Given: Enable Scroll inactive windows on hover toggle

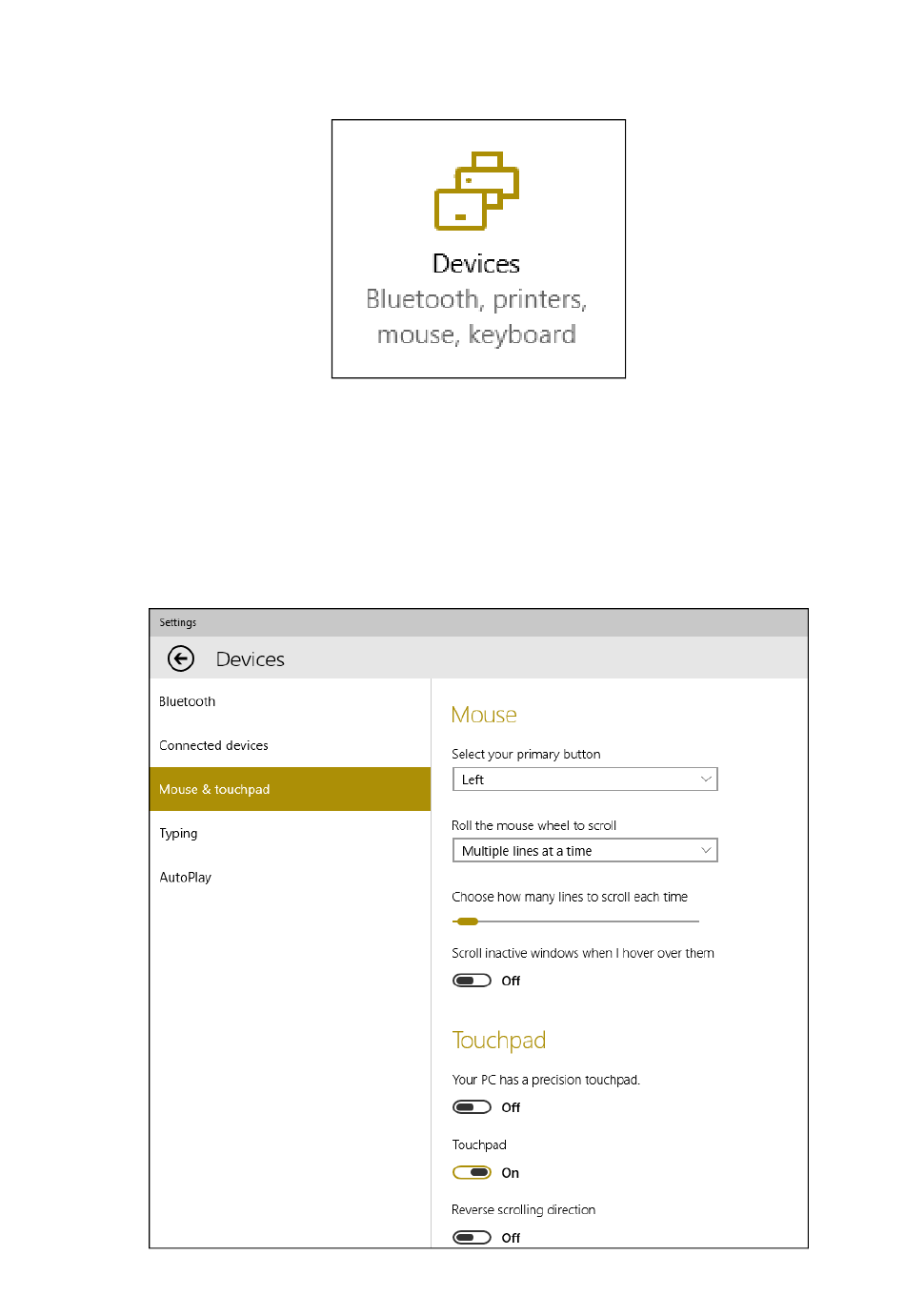Looking at the screenshot, I should [x=472, y=981].
